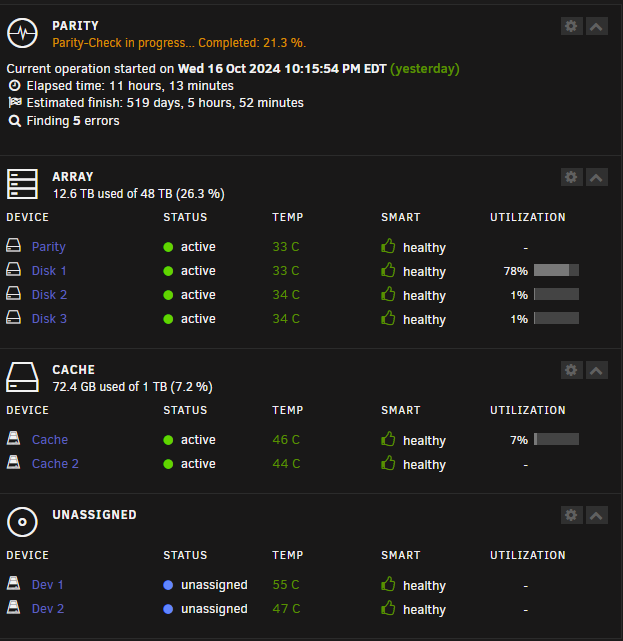
Task: Open the Parity section gear settings
Action: pos(571,26)
